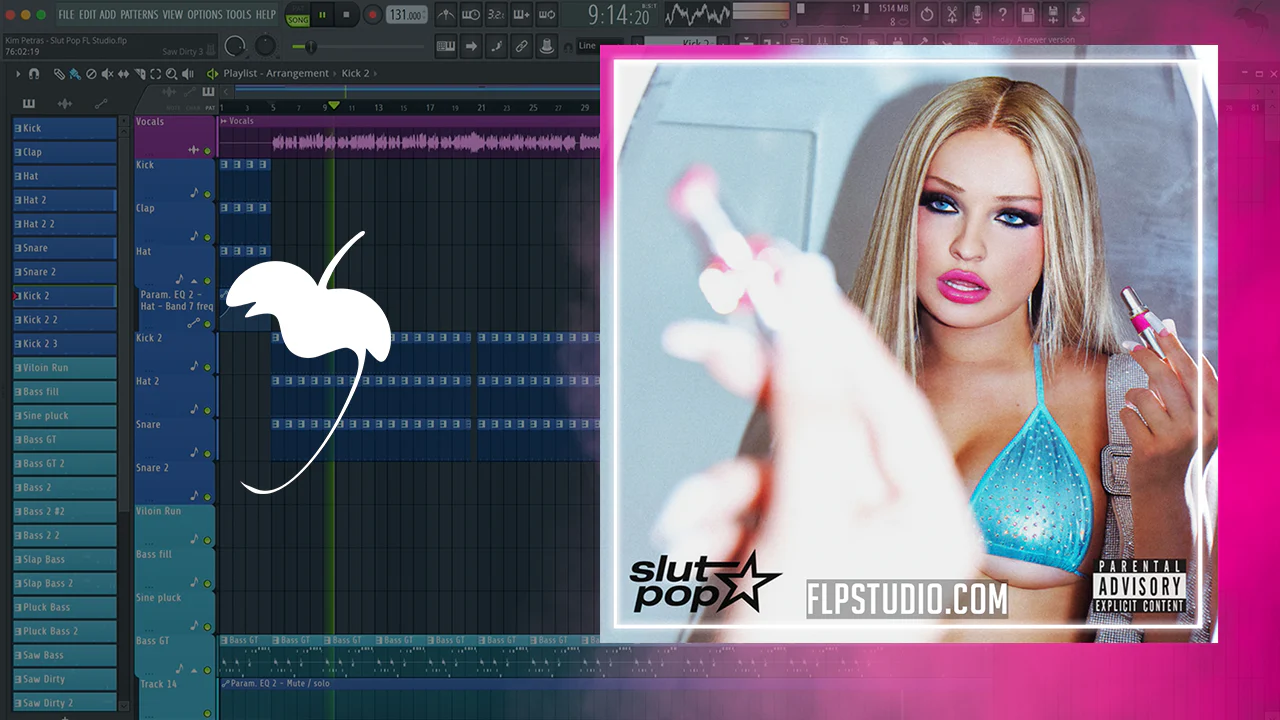Mute the Clap track
Viewport: 1280px width, 720px height.
click(x=208, y=237)
